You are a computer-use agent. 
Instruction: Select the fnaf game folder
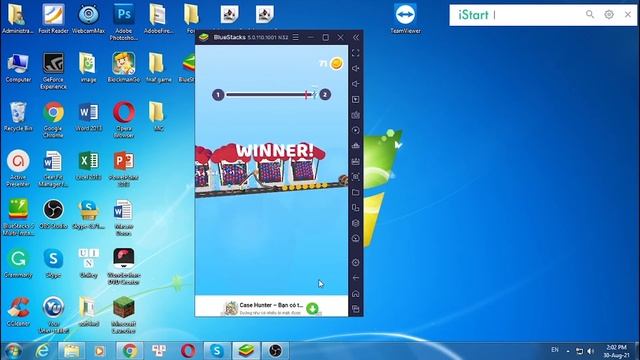pyautogui.click(x=158, y=67)
